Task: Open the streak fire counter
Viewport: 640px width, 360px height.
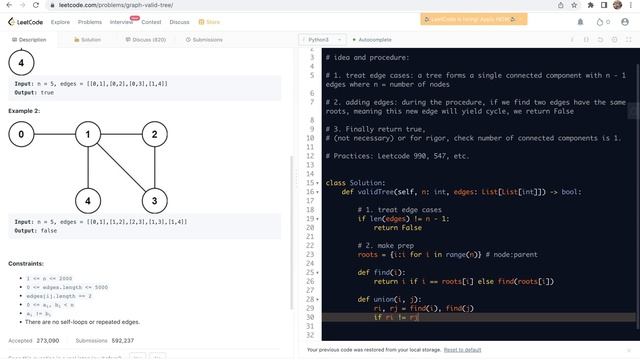Action: click(x=603, y=22)
